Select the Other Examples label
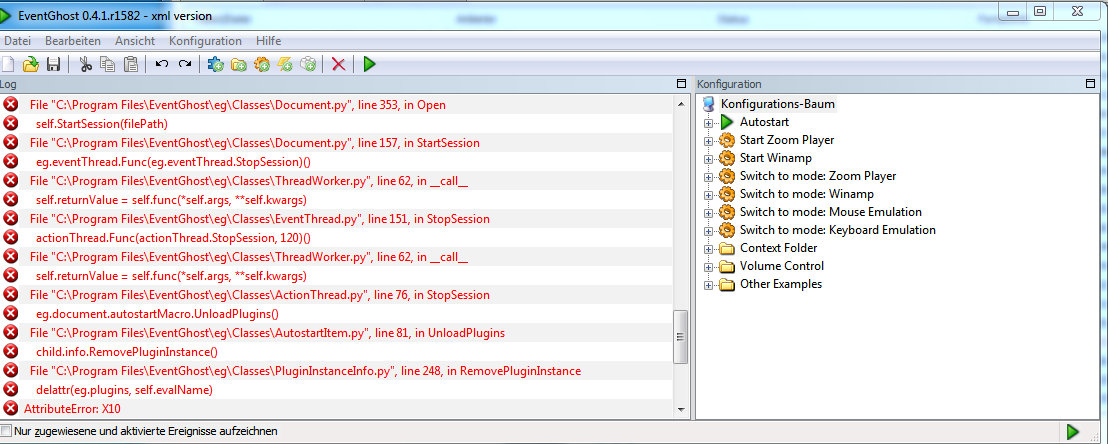1108x444 pixels. 781,284
